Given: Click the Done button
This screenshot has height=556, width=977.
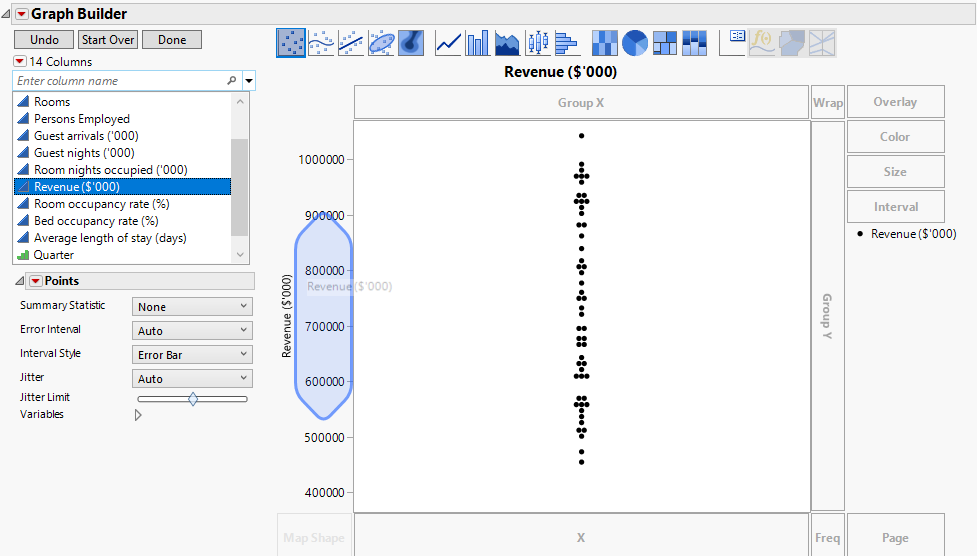Looking at the screenshot, I should (x=172, y=39).
